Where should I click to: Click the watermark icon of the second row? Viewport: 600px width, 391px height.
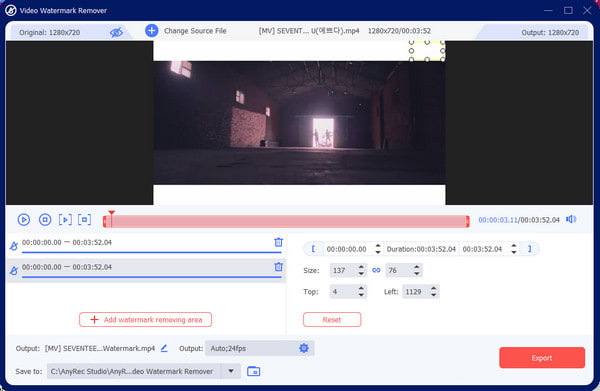14,271
